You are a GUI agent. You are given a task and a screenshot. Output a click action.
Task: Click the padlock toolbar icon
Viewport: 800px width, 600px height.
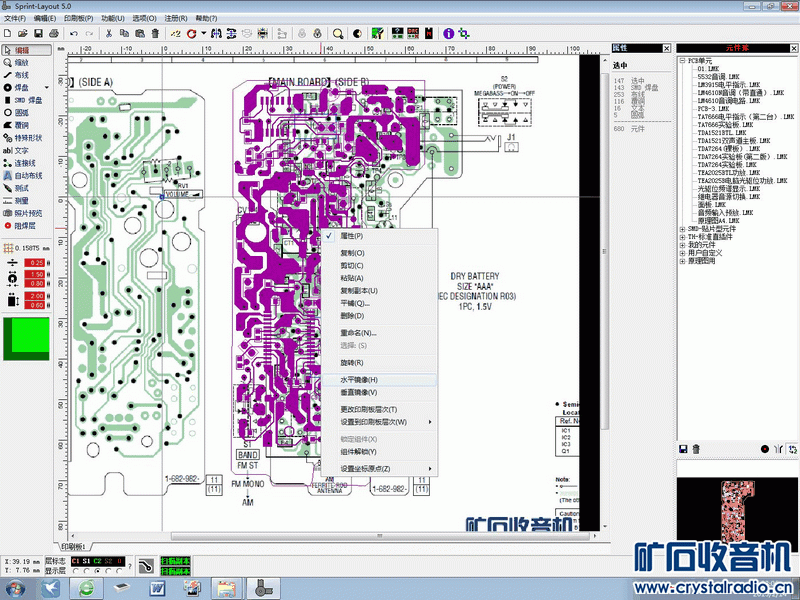(x=317, y=33)
